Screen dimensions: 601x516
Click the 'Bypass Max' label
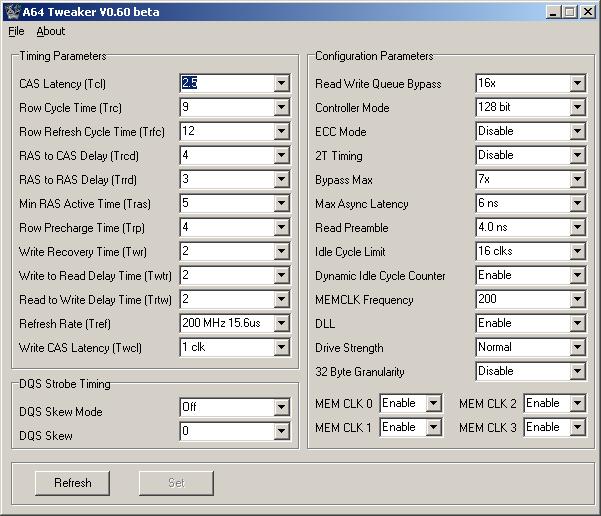344,180
